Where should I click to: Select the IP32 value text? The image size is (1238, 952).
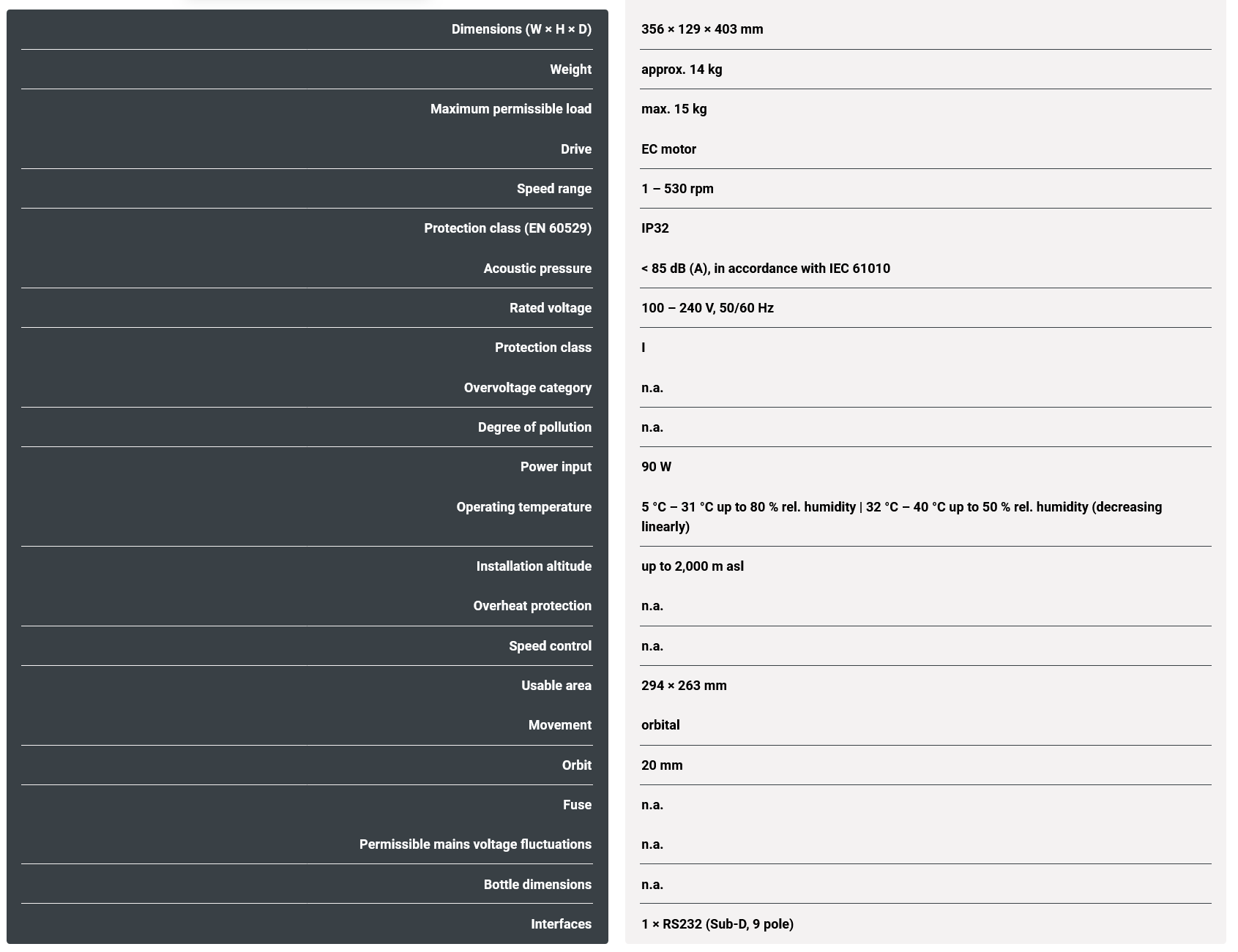pyautogui.click(x=655, y=228)
